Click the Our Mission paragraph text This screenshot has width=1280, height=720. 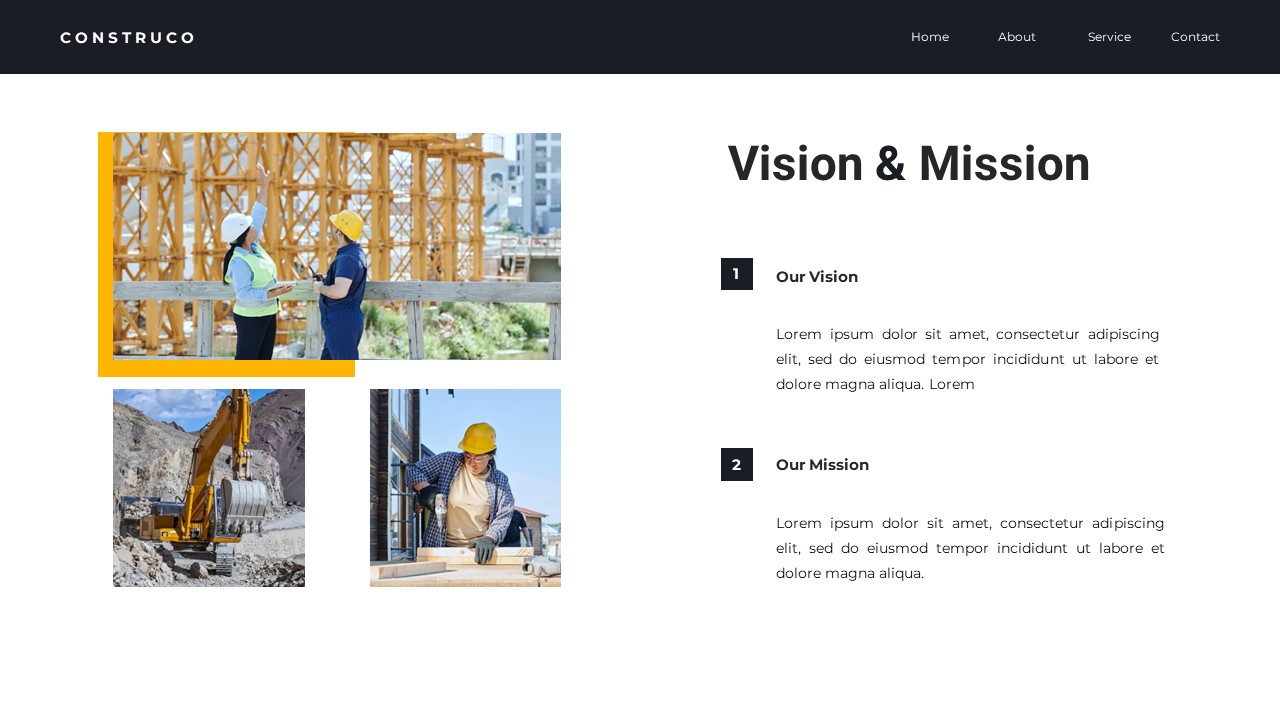970,548
